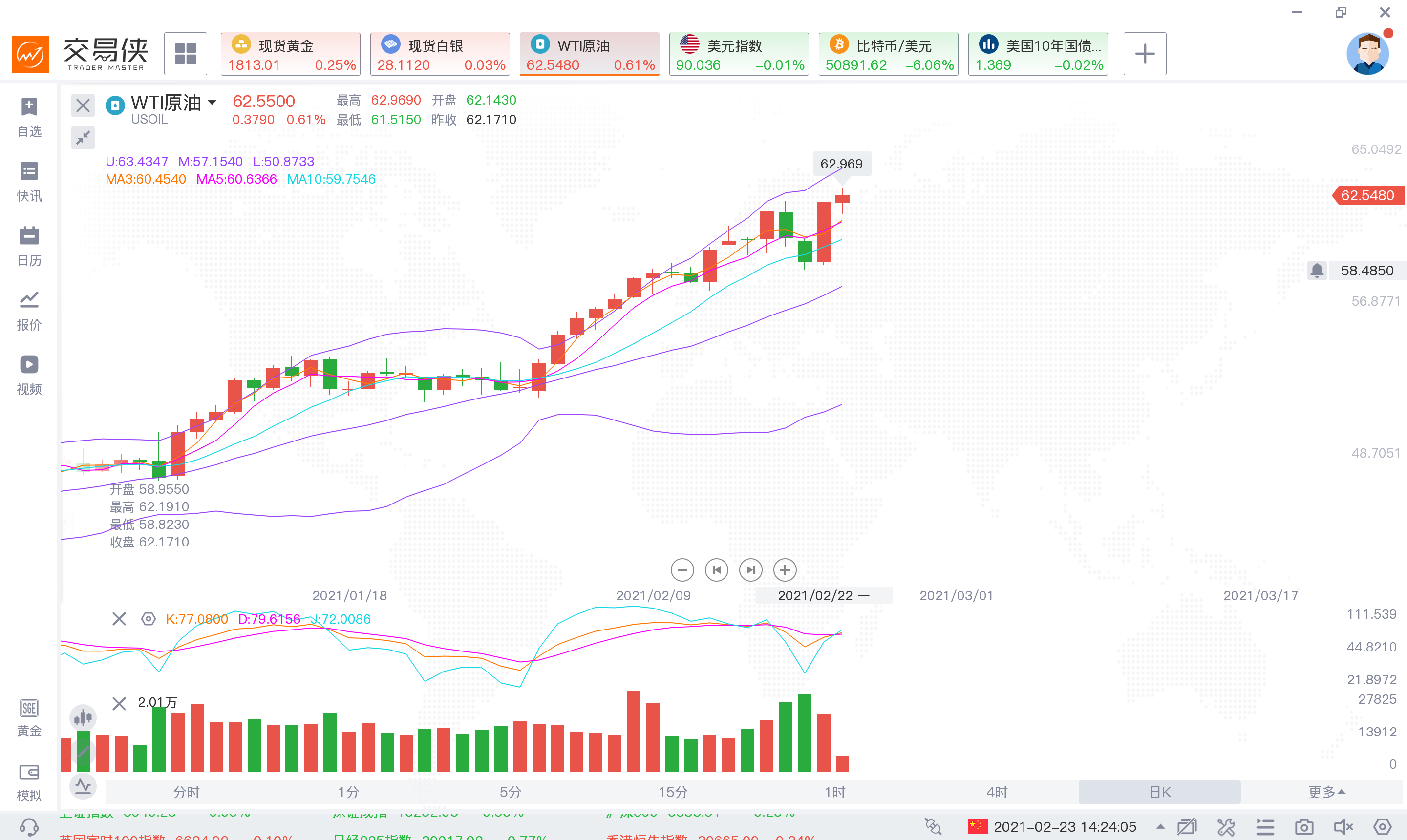Toggle the muted speaker sound icon

click(x=1343, y=826)
